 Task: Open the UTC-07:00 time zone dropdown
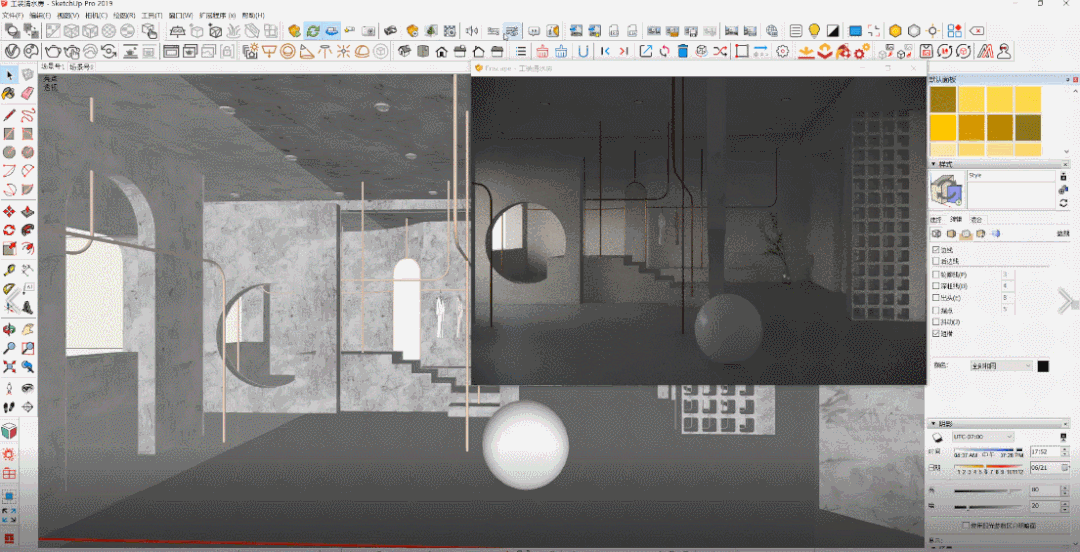click(x=982, y=437)
